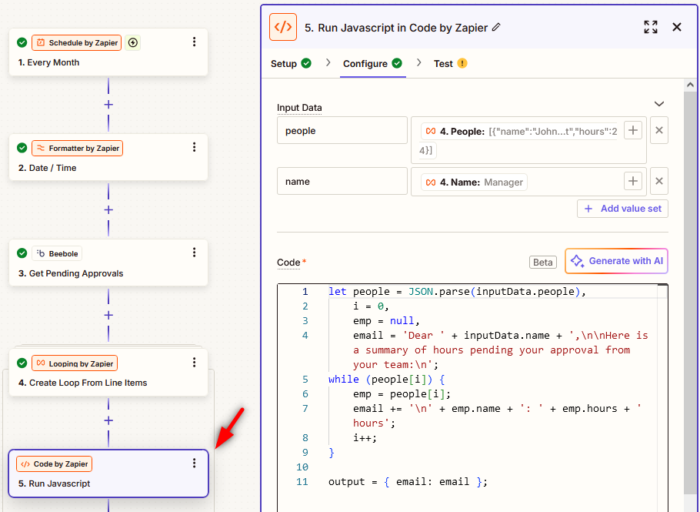The height and width of the screenshot is (512, 700).
Task: Select the 5. Run Javascript step
Action: click(108, 474)
